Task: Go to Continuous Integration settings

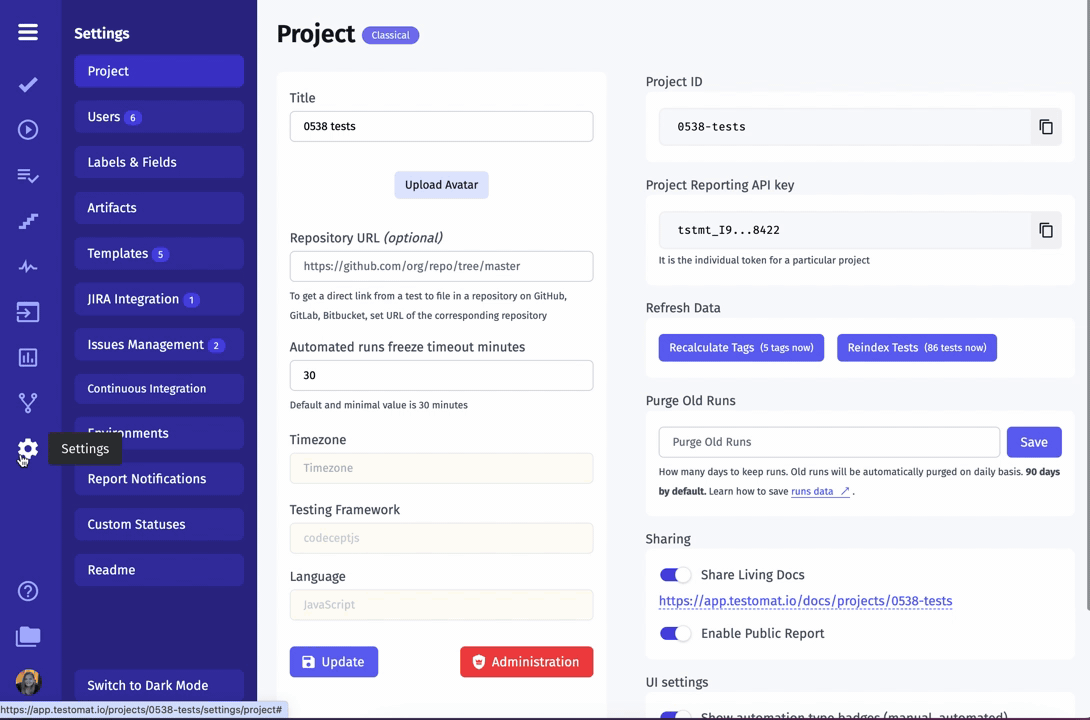Action: coord(159,388)
